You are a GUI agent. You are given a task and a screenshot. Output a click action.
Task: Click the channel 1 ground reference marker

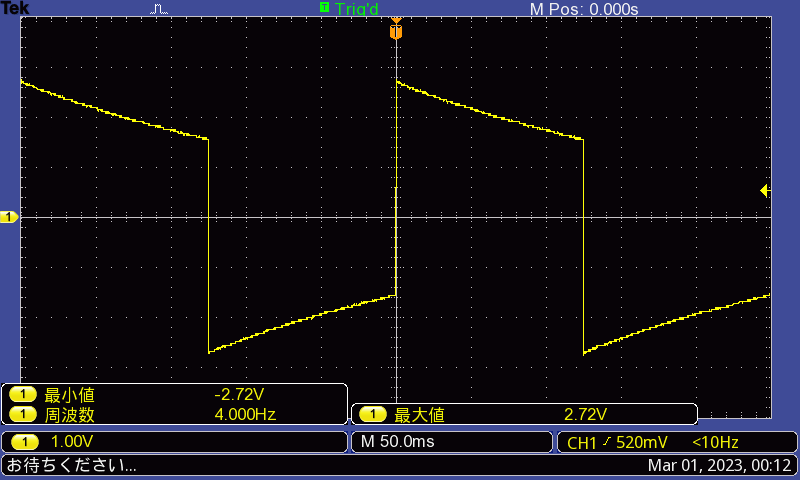point(9,217)
